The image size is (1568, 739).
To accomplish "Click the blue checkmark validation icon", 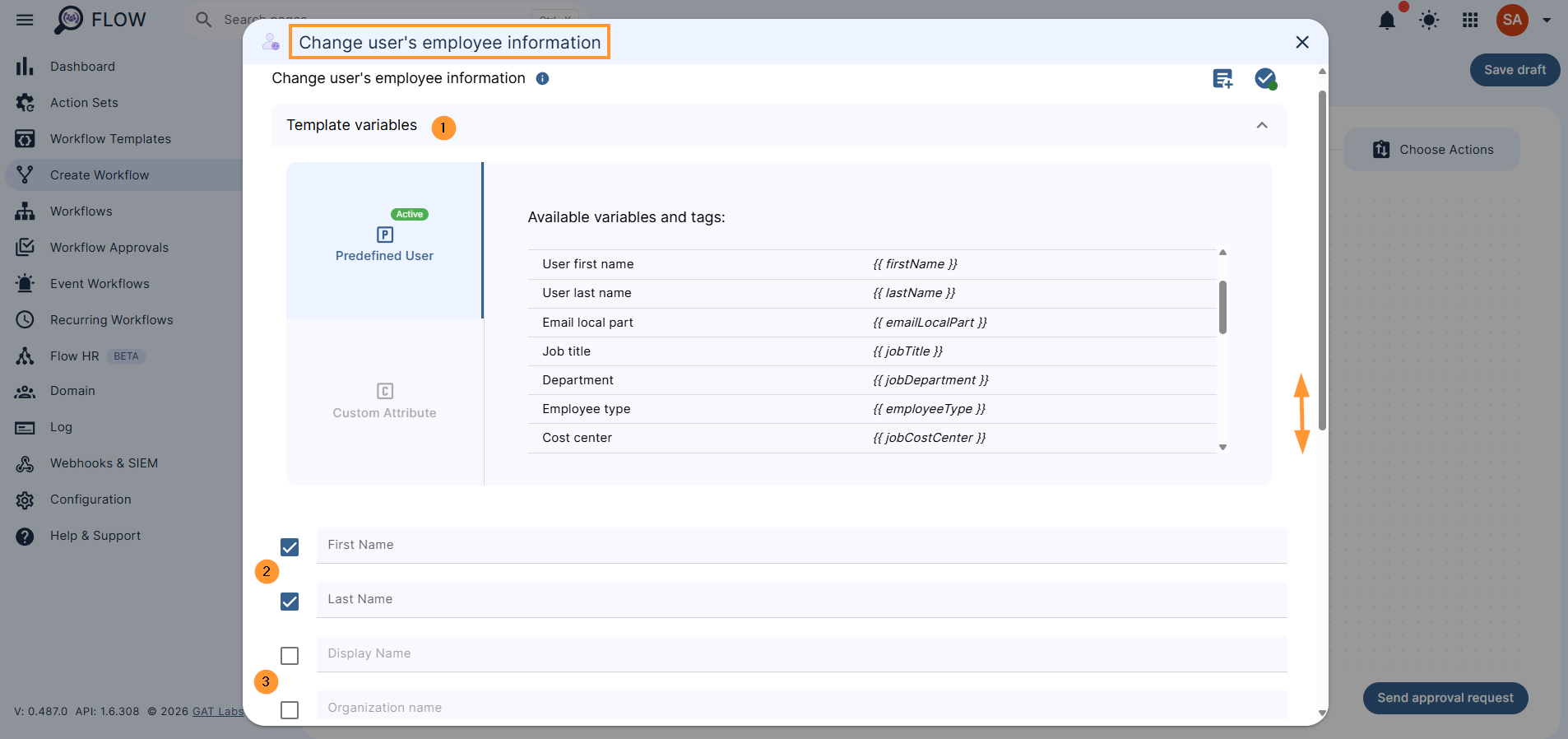I will [1265, 79].
